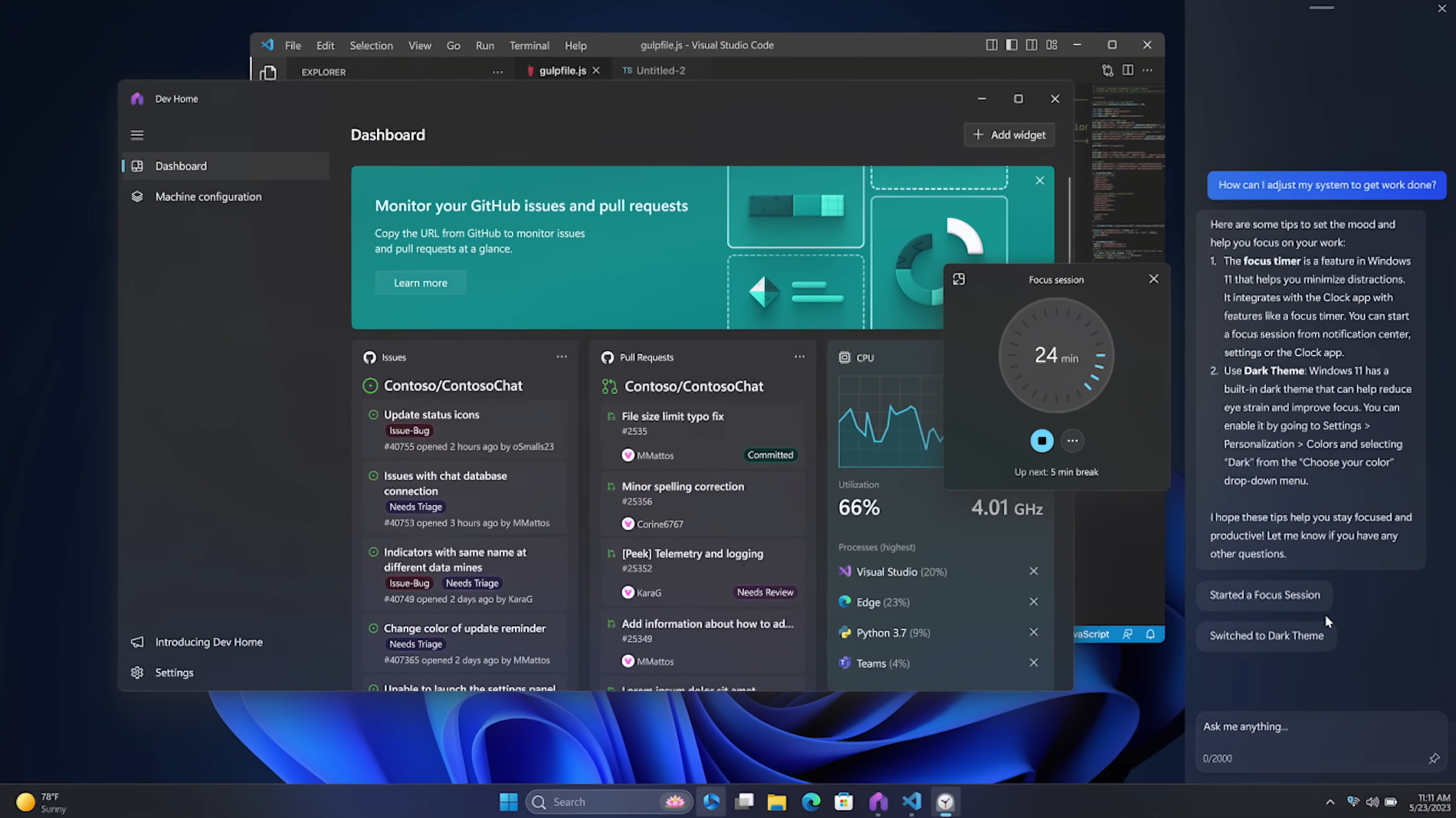This screenshot has width=1456, height=818.
Task: Open the Pull Requests widget options menu
Action: click(799, 356)
